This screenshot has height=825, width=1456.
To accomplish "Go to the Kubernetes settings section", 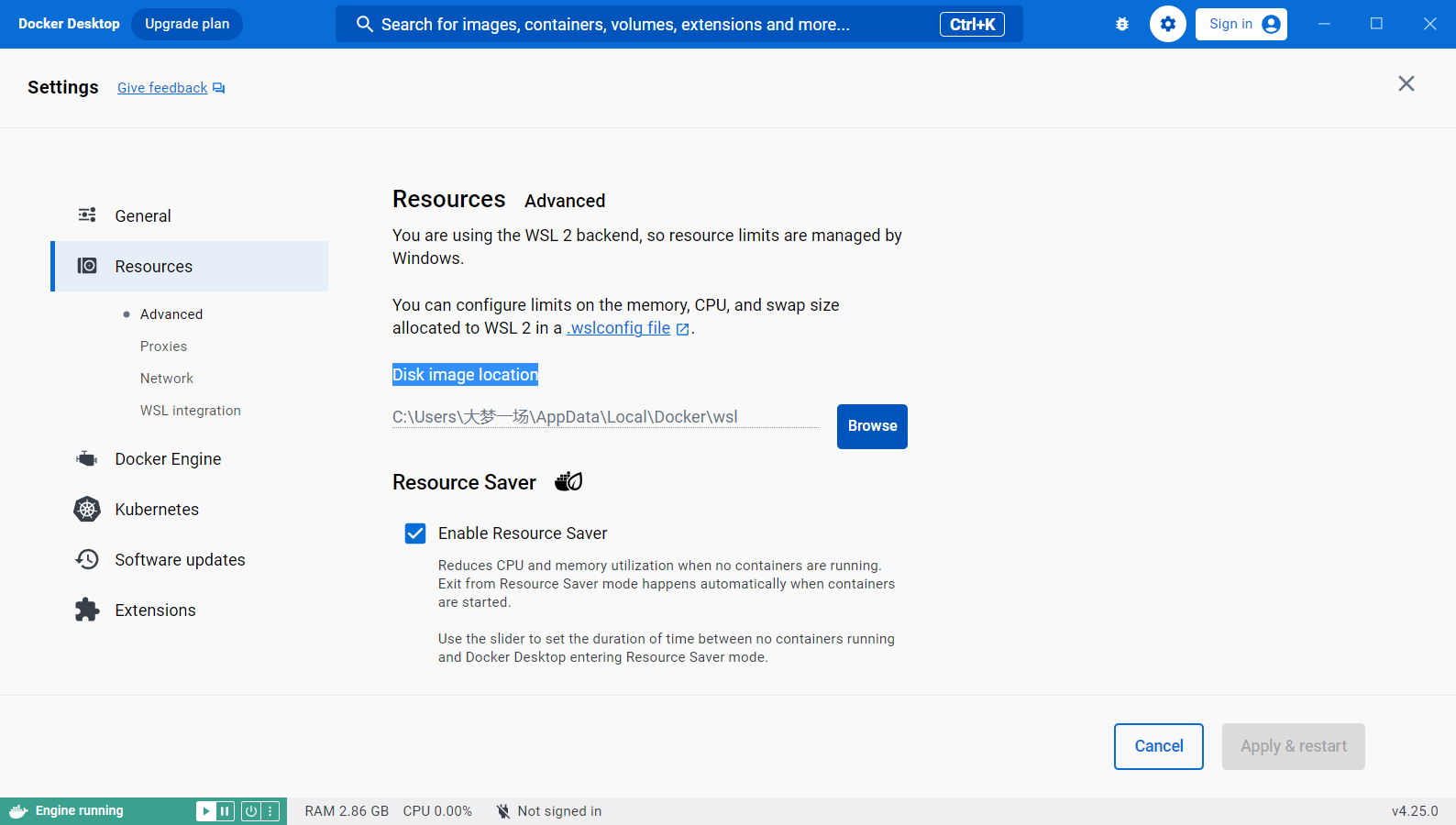I will pyautogui.click(x=157, y=510).
